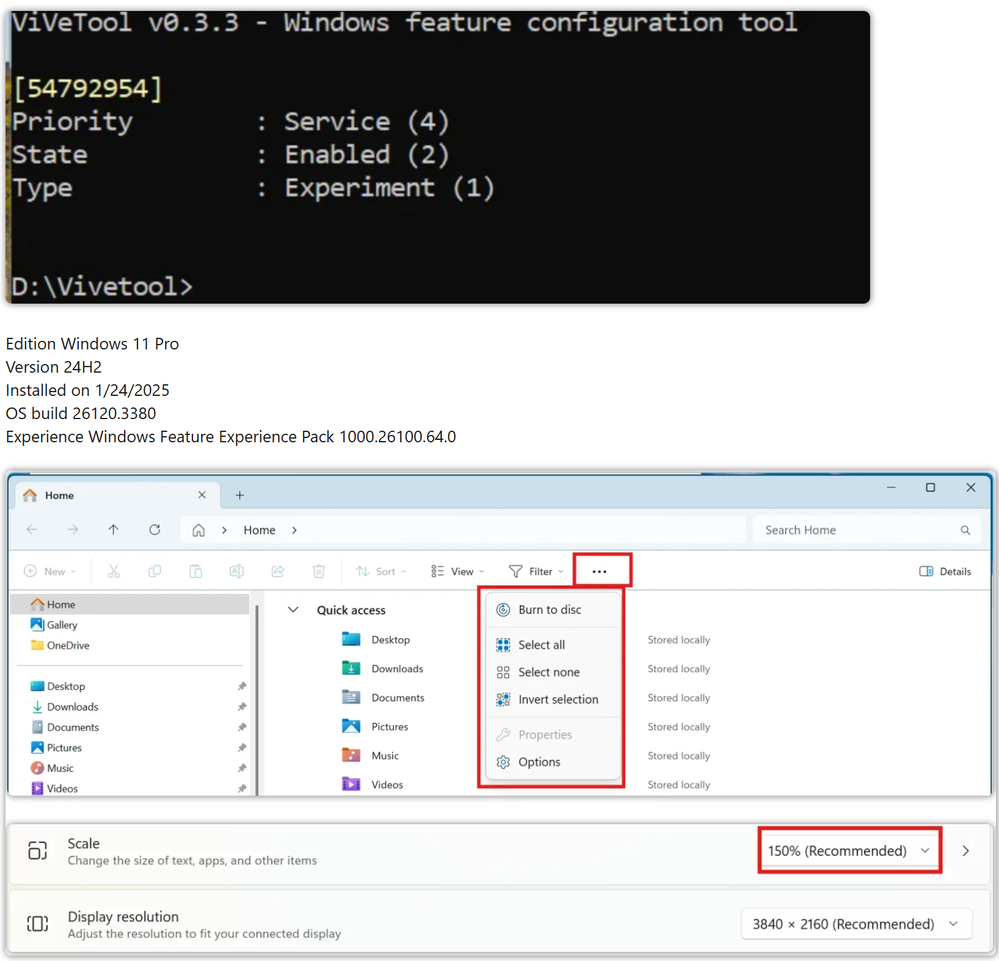Click Downloads folder icon in Quick access
This screenshot has width=999, height=961.
tap(351, 668)
